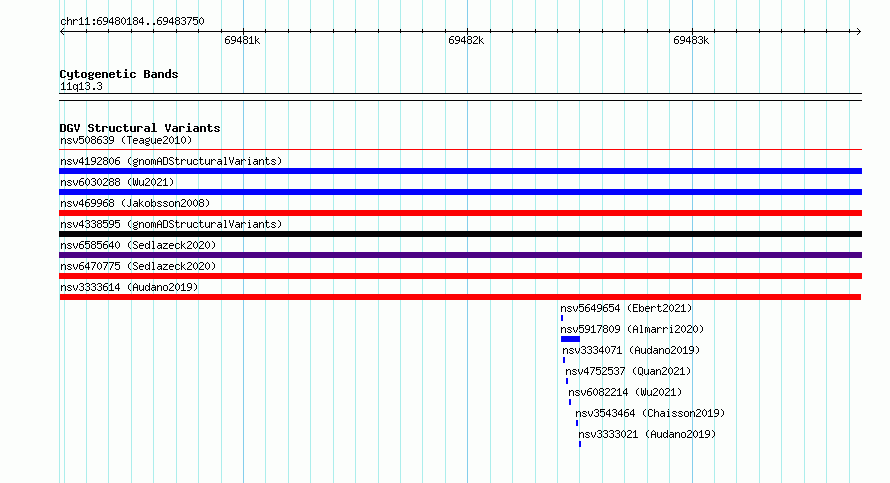Screen dimensions: 890x483
Task: Open the nsv6585640 (Sedlazeck2020) label
Action: pos(138,245)
